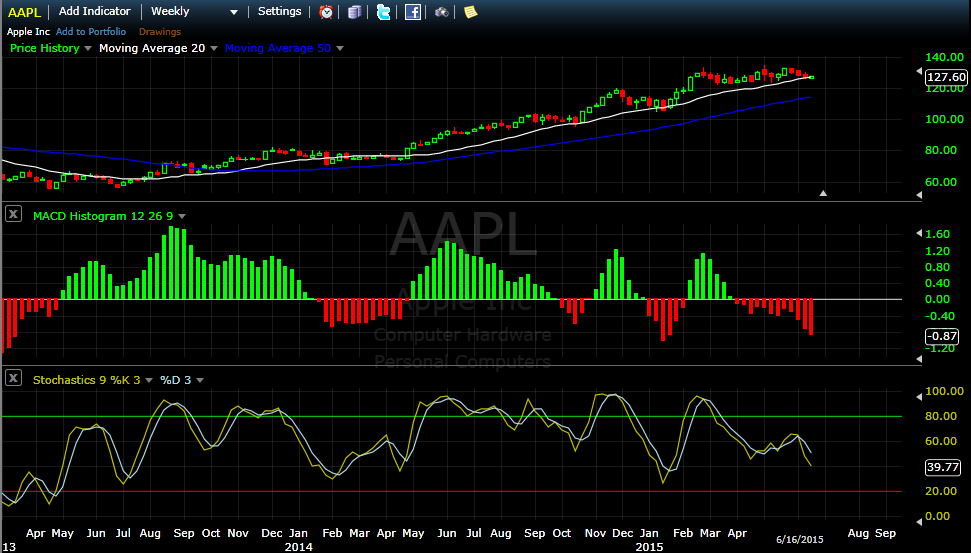Click the arrow at the MACD panel bottom right
Image resolution: width=971 pixels, height=553 pixels.
(x=919, y=359)
